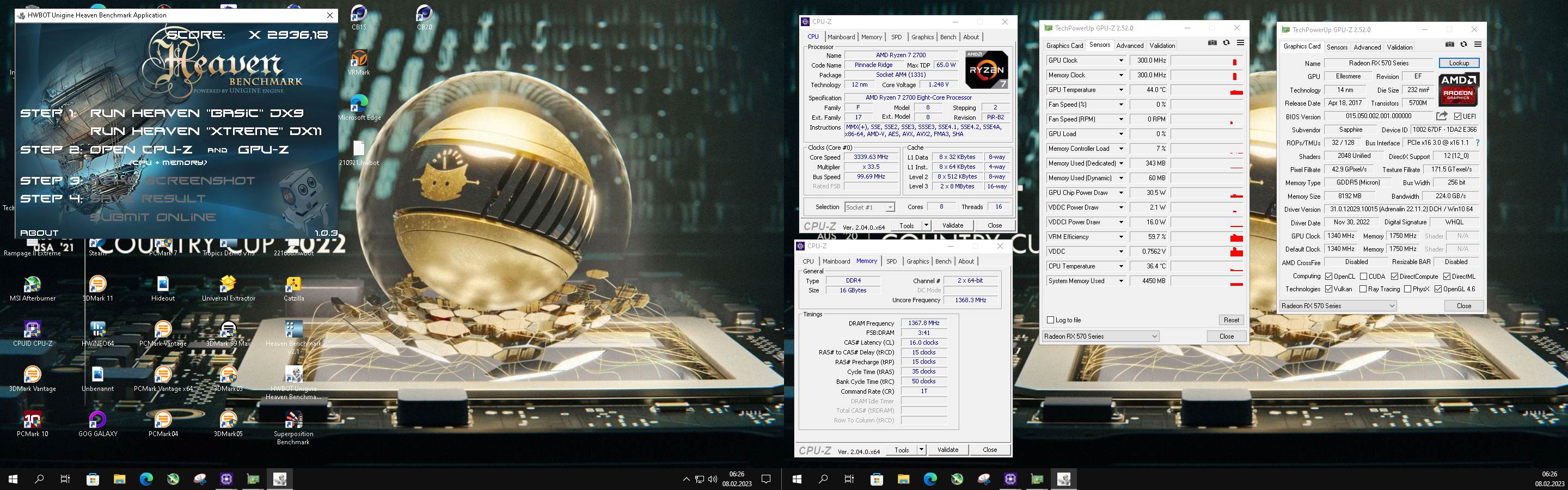Open Bench tab in the CPU-Z processor window

tap(948, 37)
